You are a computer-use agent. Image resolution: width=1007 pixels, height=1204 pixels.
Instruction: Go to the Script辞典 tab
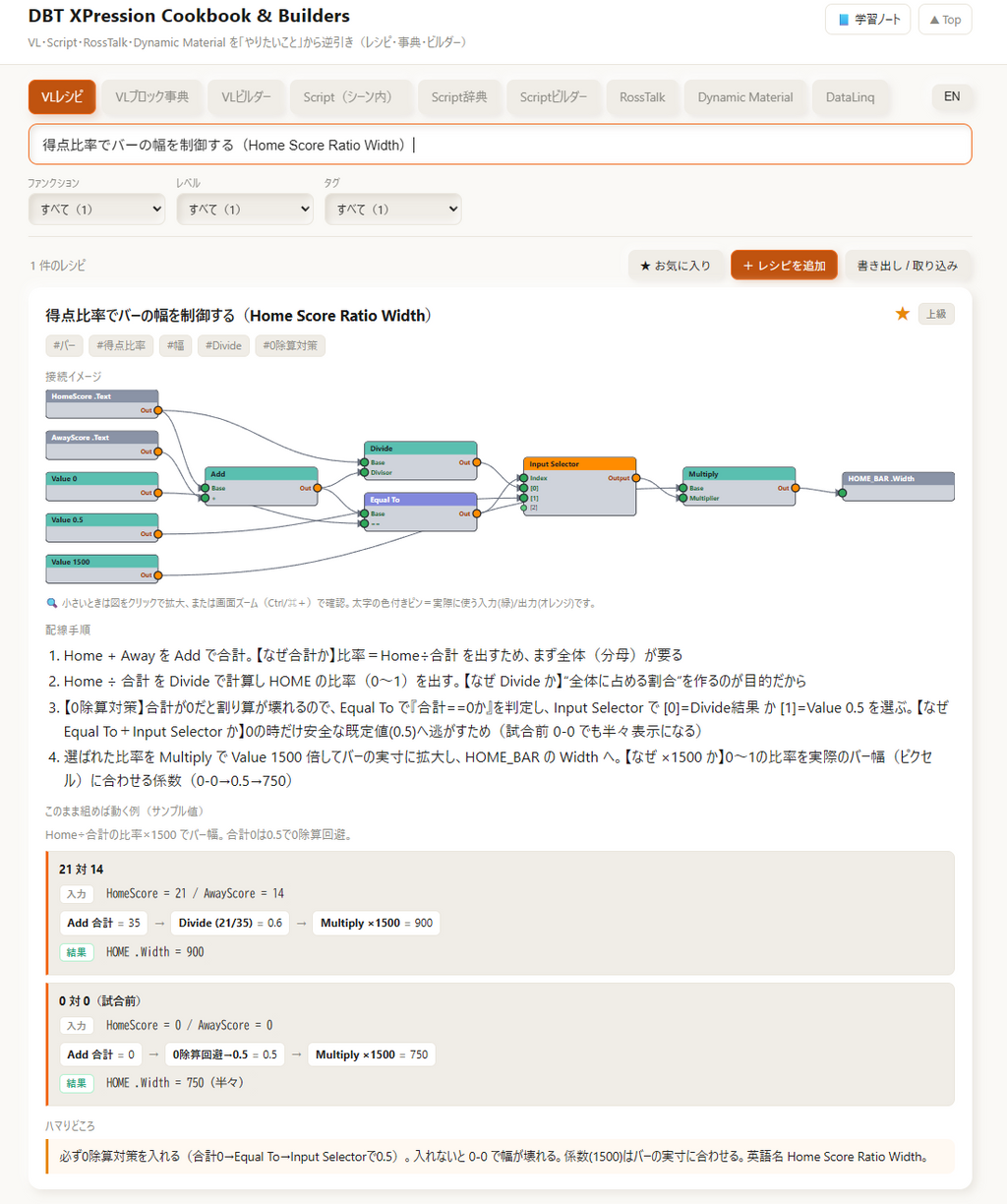click(x=459, y=97)
